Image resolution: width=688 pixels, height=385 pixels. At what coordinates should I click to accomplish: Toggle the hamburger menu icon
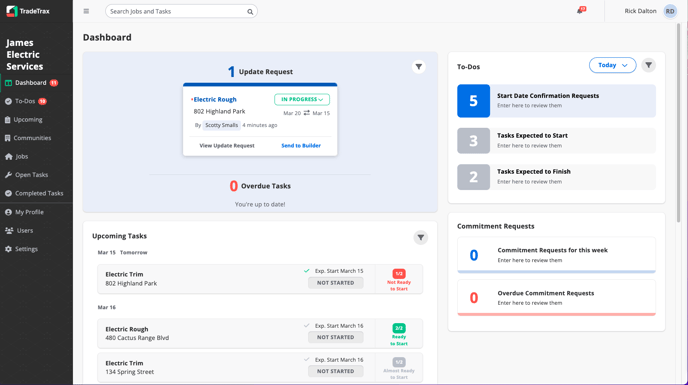[x=86, y=11]
